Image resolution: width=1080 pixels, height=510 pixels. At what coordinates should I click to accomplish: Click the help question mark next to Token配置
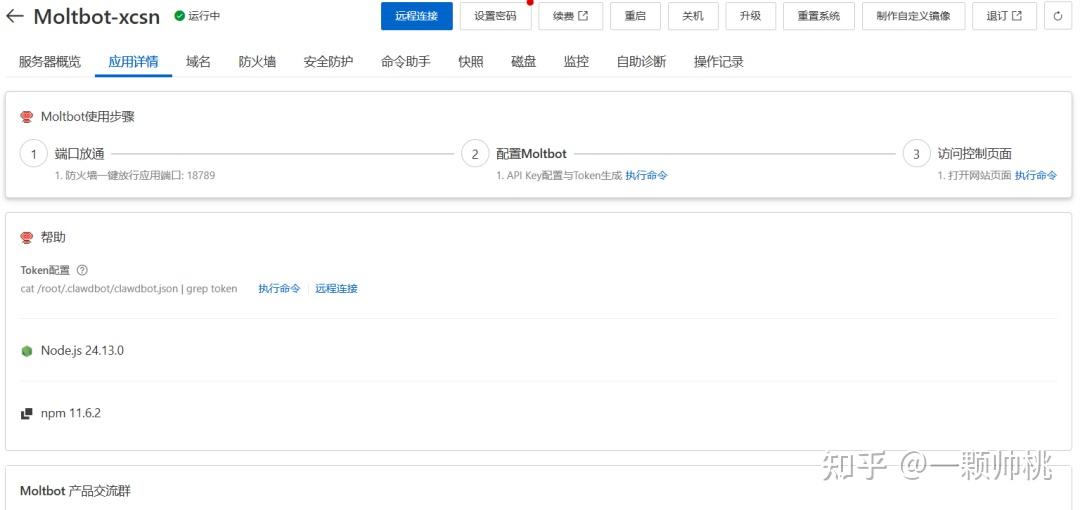coord(82,270)
